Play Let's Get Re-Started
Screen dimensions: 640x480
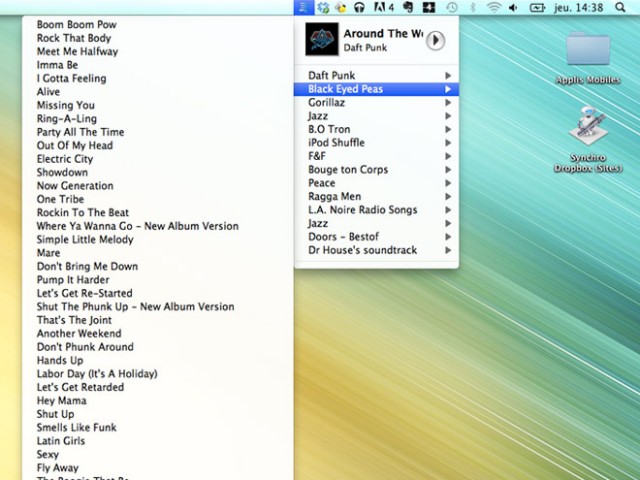(x=158, y=293)
